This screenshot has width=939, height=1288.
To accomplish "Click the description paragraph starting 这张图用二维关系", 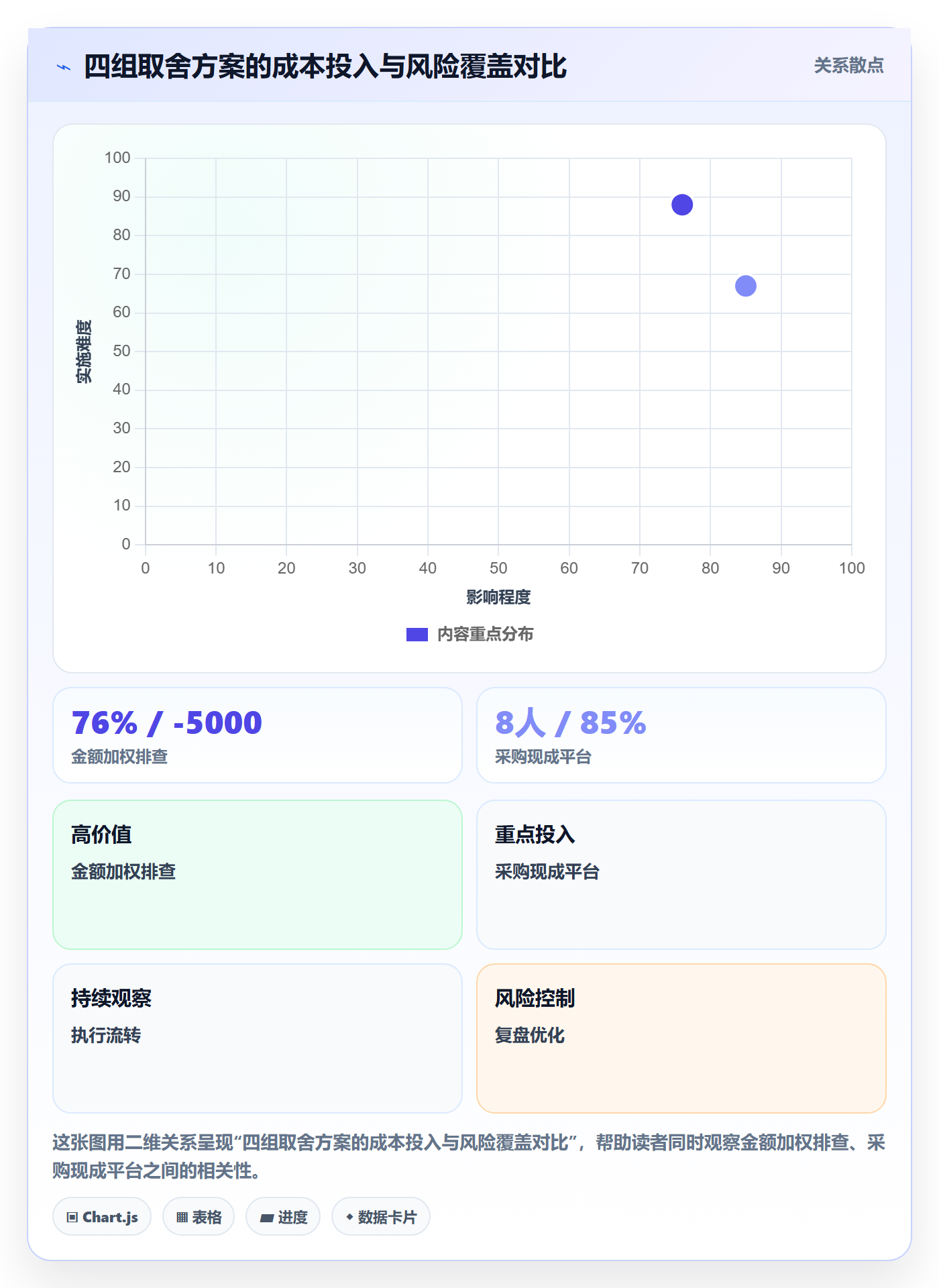I will [469, 1157].
